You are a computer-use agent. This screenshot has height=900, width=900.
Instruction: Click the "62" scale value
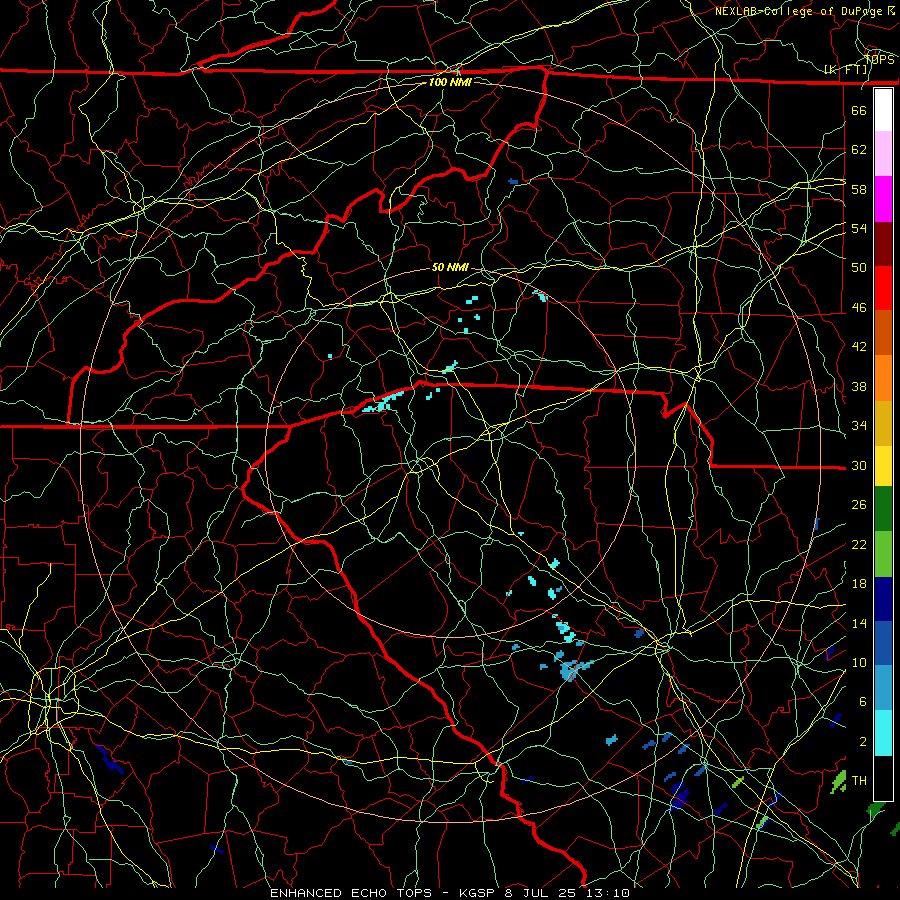[x=859, y=150]
